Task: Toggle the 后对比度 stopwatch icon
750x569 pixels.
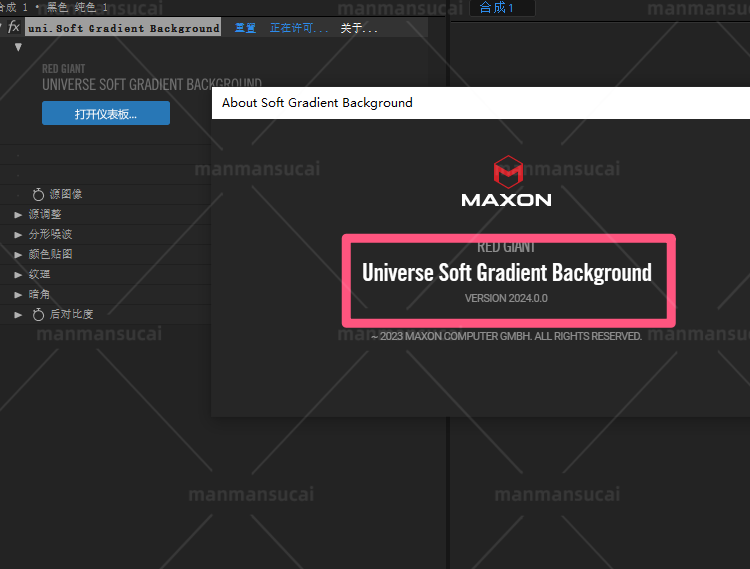Action: tap(38, 314)
